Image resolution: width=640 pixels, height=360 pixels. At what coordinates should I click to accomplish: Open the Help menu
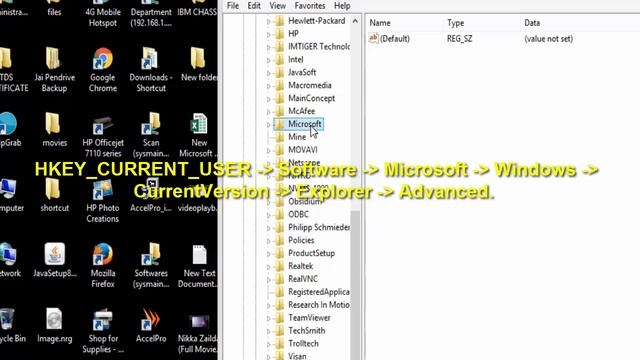[x=342, y=6]
